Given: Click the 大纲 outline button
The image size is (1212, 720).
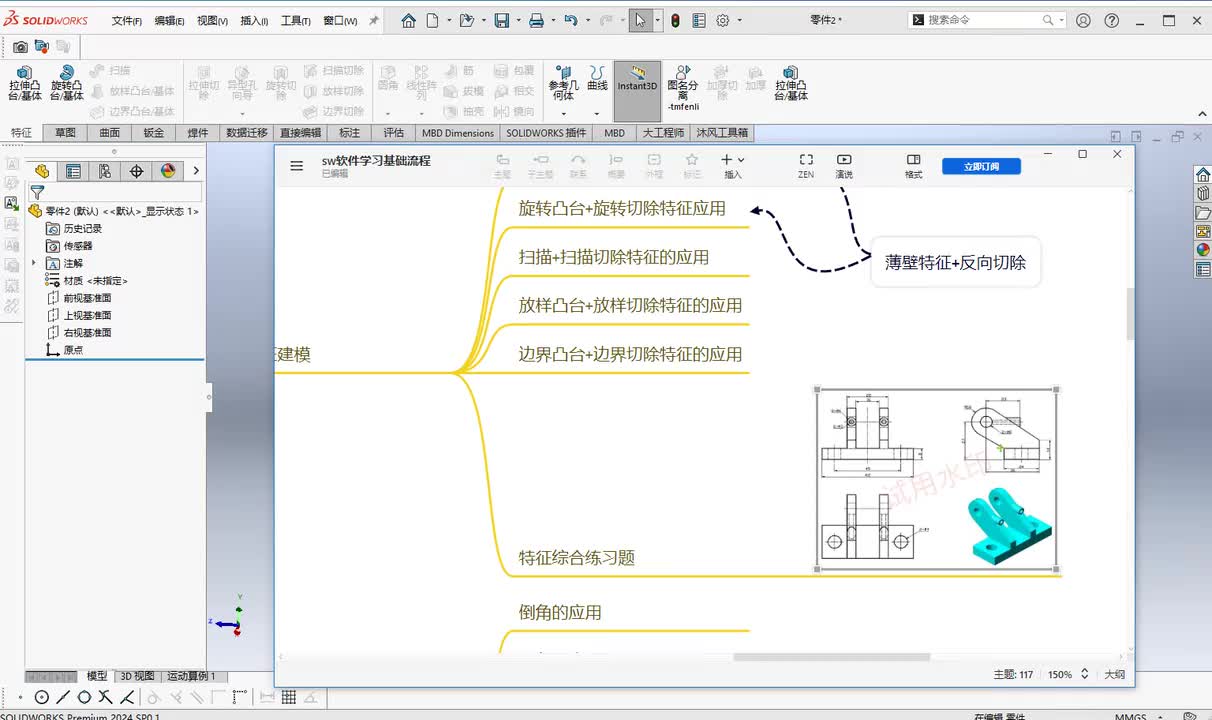Looking at the screenshot, I should click(1114, 675).
